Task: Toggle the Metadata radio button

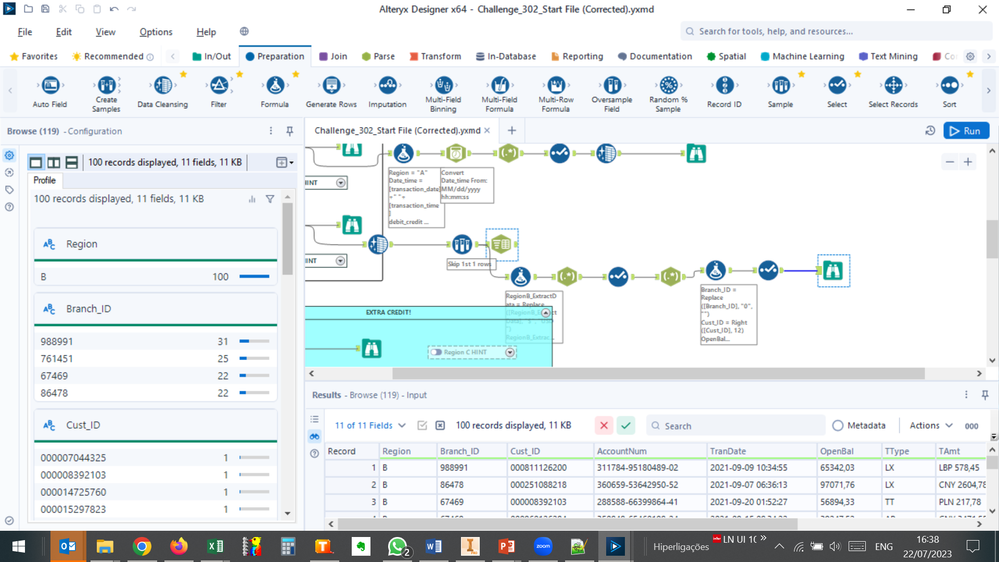Action: click(x=838, y=426)
